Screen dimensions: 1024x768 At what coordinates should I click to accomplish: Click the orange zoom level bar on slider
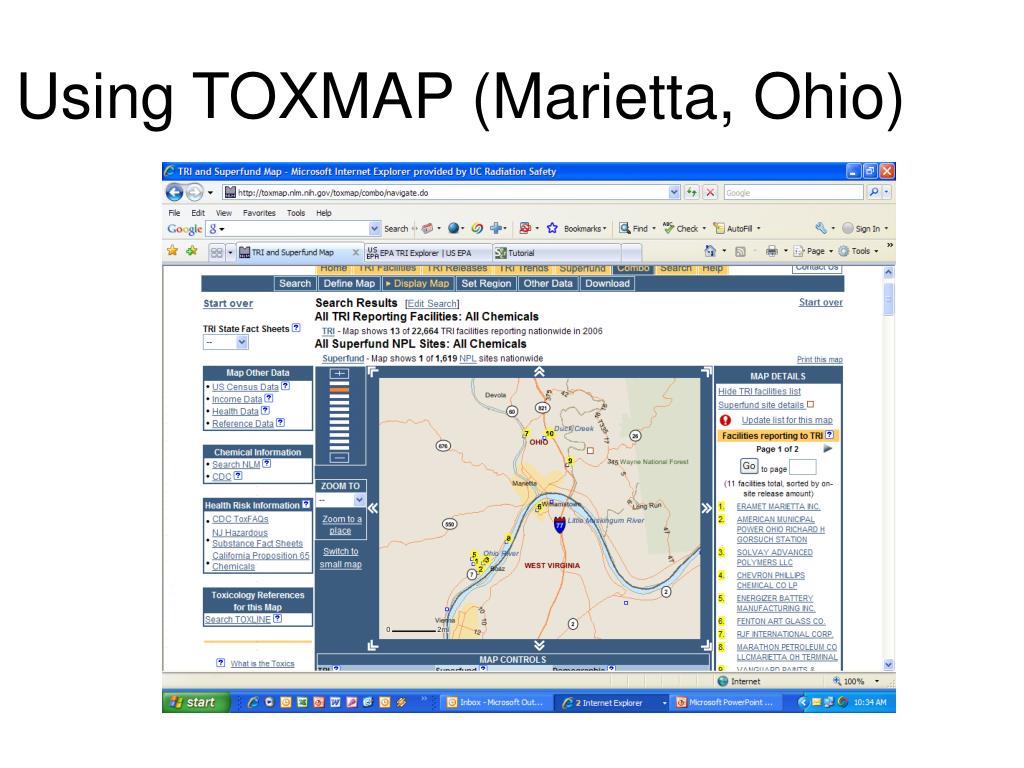(339, 389)
